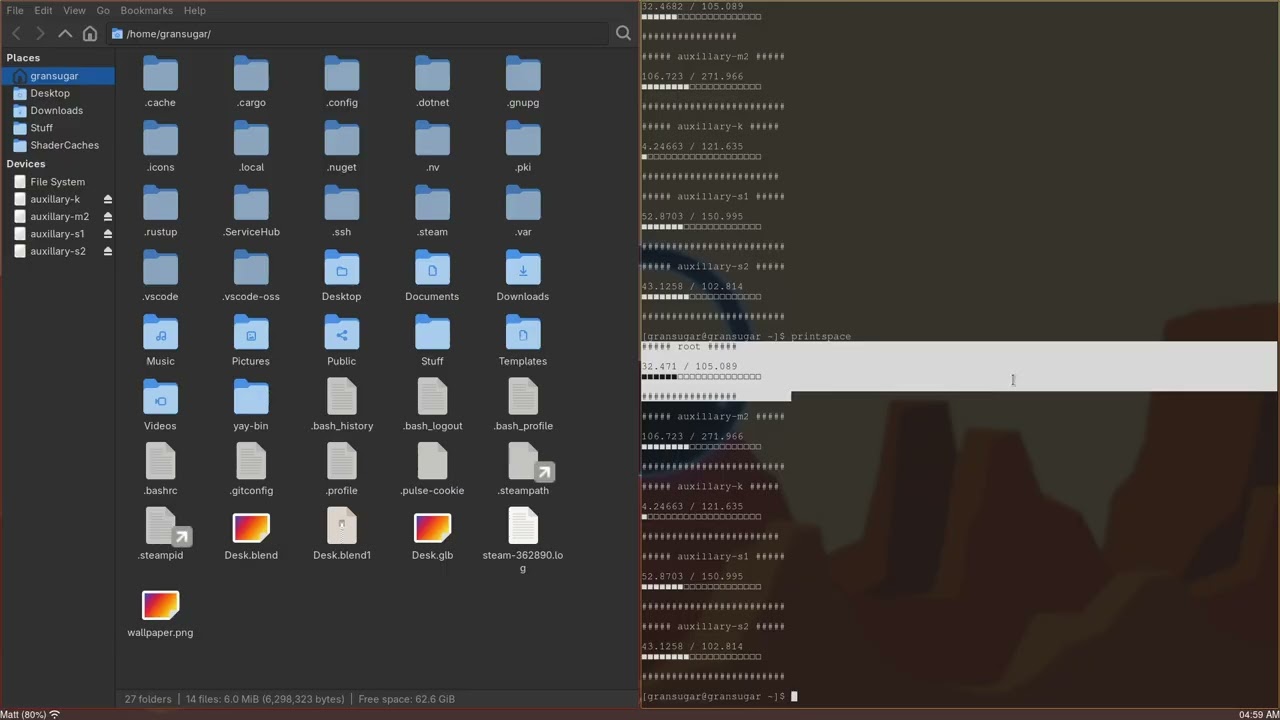Select the .gnupg folder icon
The image size is (1280, 720).
[x=523, y=75]
